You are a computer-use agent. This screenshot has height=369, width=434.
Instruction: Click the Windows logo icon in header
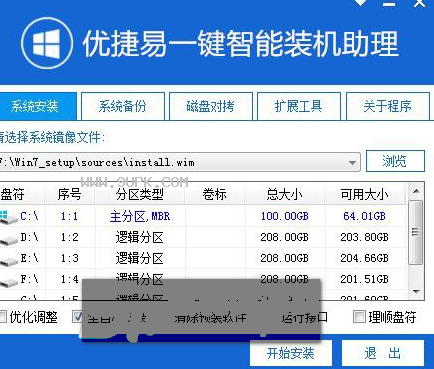[x=46, y=43]
